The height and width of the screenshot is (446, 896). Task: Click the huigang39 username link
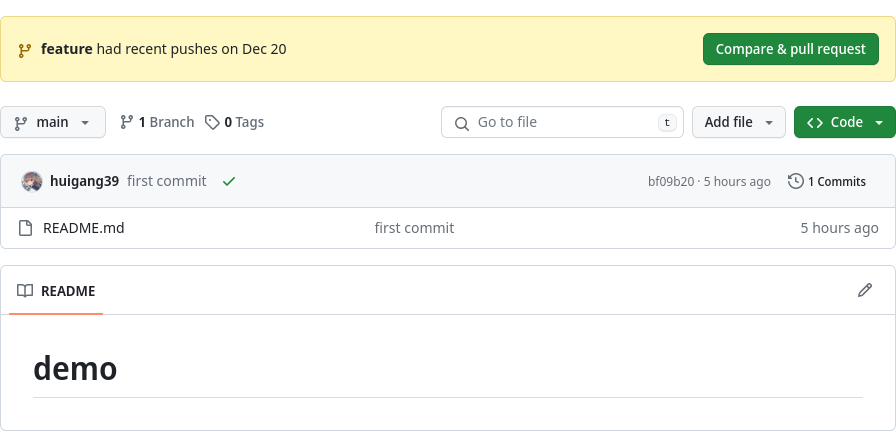(84, 181)
